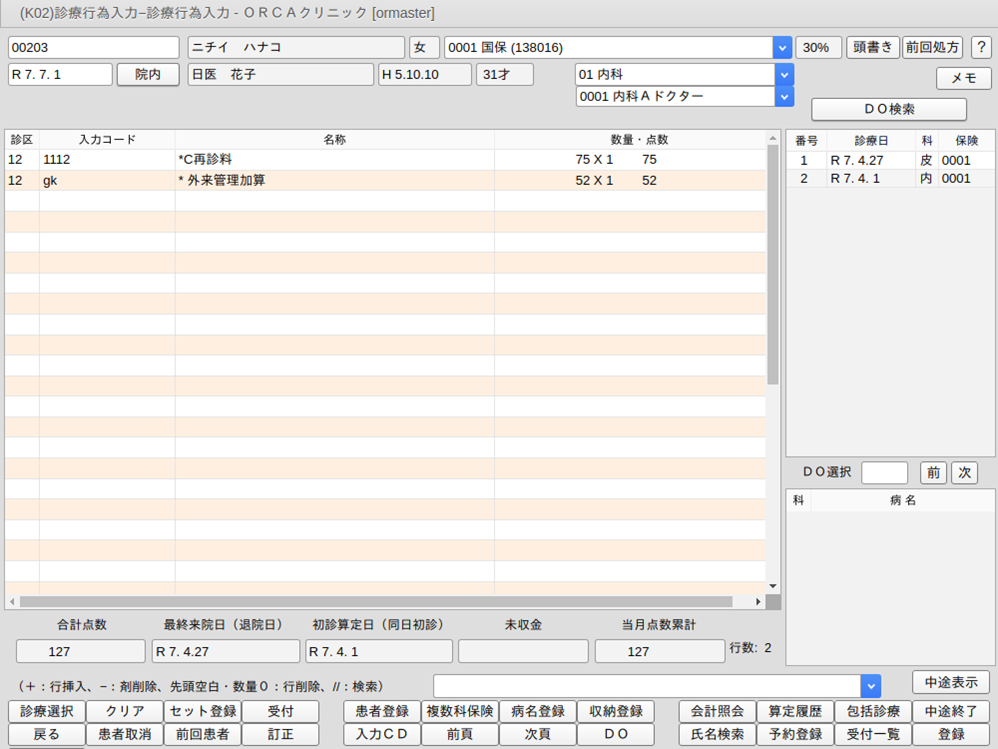Click the 頭書き button

[x=872, y=48]
